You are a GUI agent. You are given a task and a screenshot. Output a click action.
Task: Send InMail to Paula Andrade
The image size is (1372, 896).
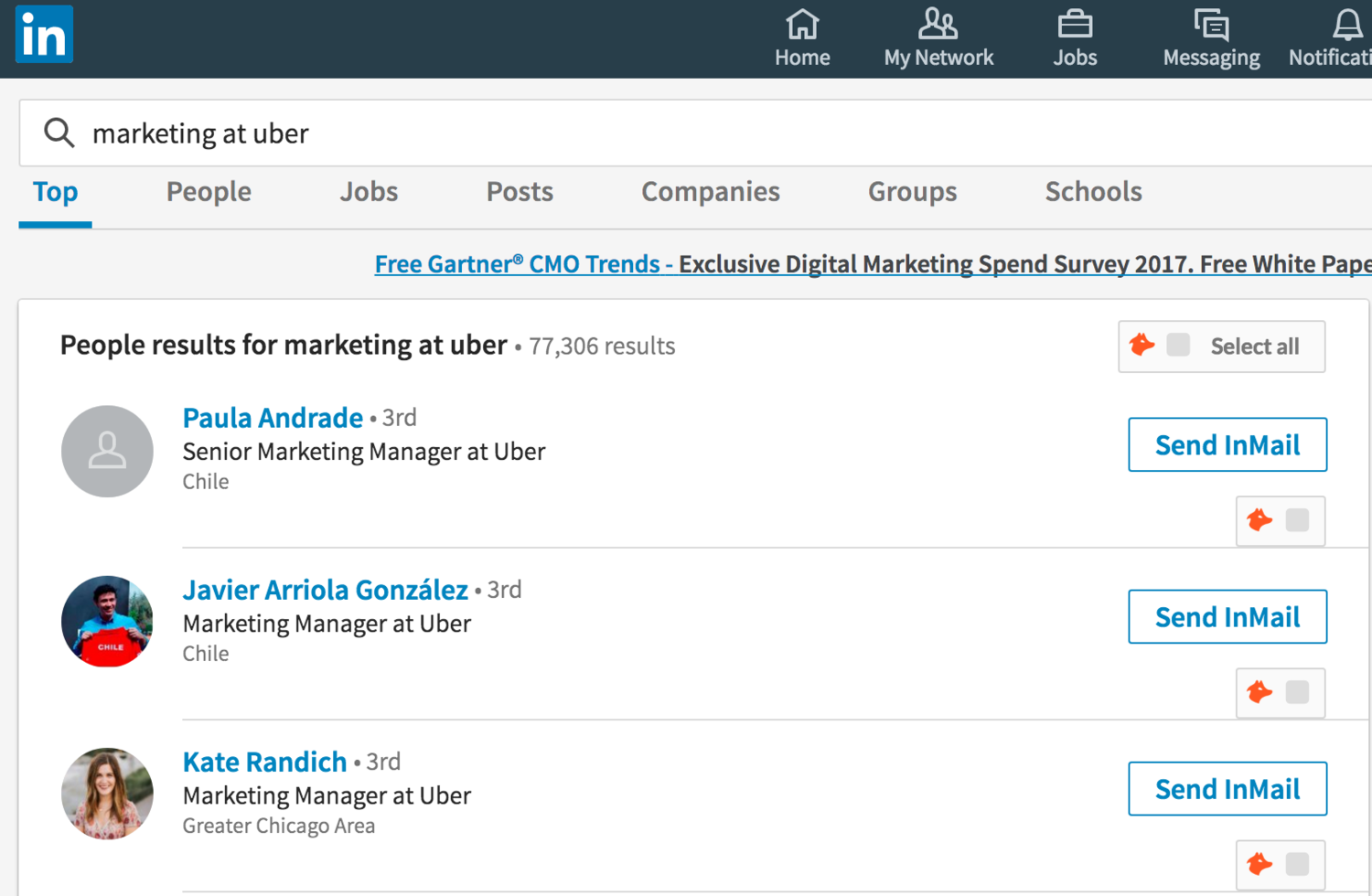[1227, 444]
